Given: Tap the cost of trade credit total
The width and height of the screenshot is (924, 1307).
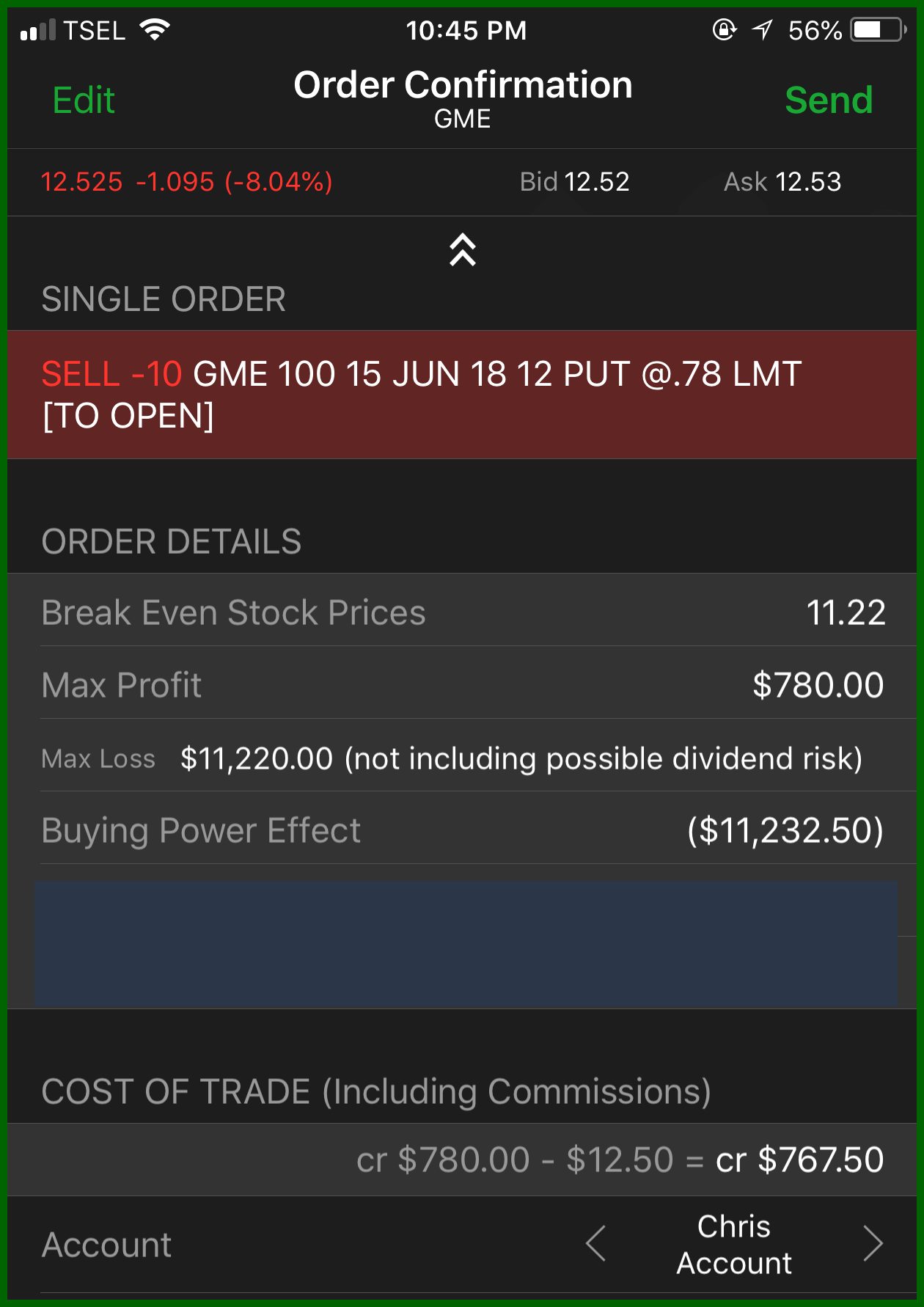Looking at the screenshot, I should coord(799,1160).
